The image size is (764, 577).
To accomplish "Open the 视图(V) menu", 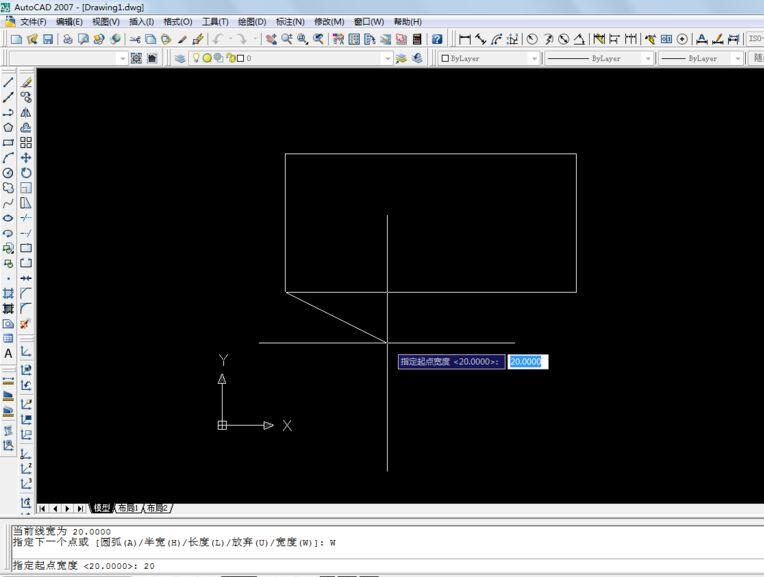I will 106,22.
